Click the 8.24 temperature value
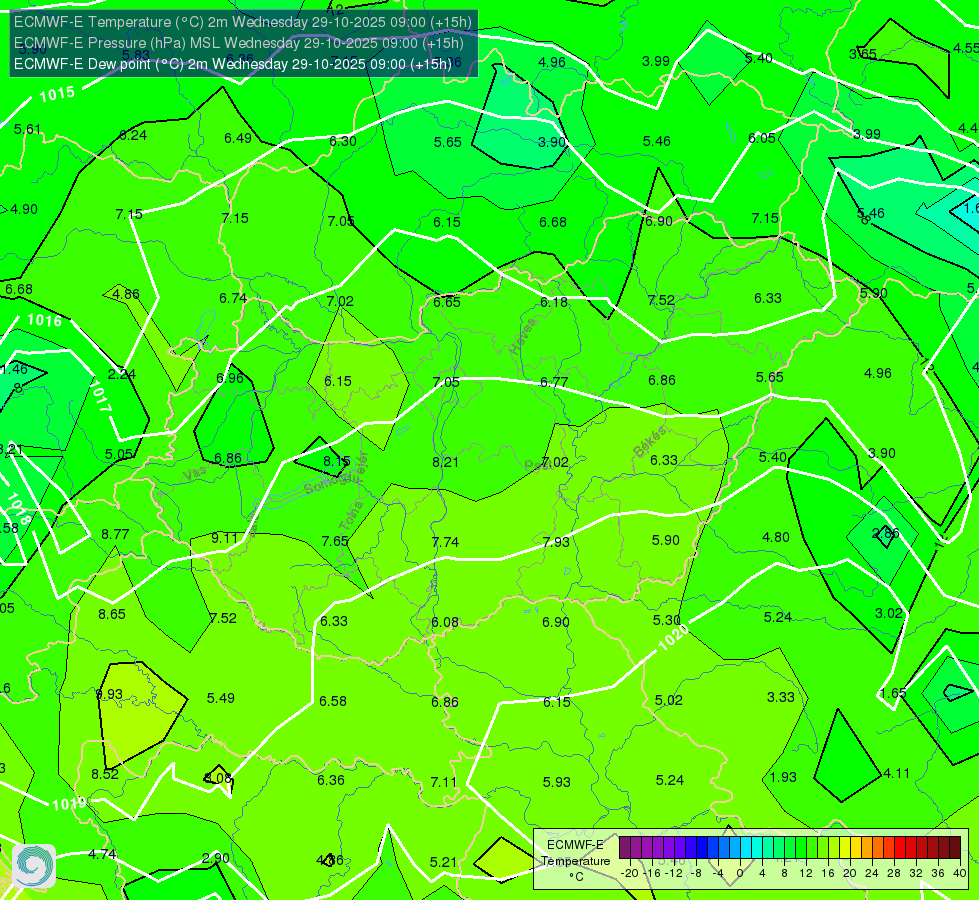The height and width of the screenshot is (900, 979). point(133,135)
